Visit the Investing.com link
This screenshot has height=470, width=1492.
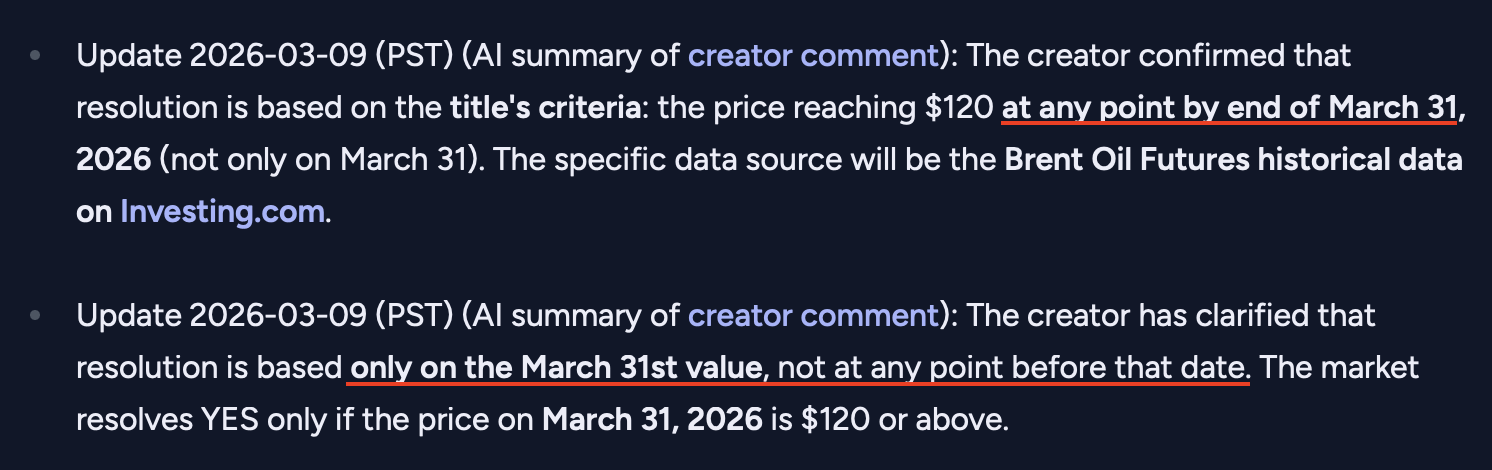coord(222,211)
